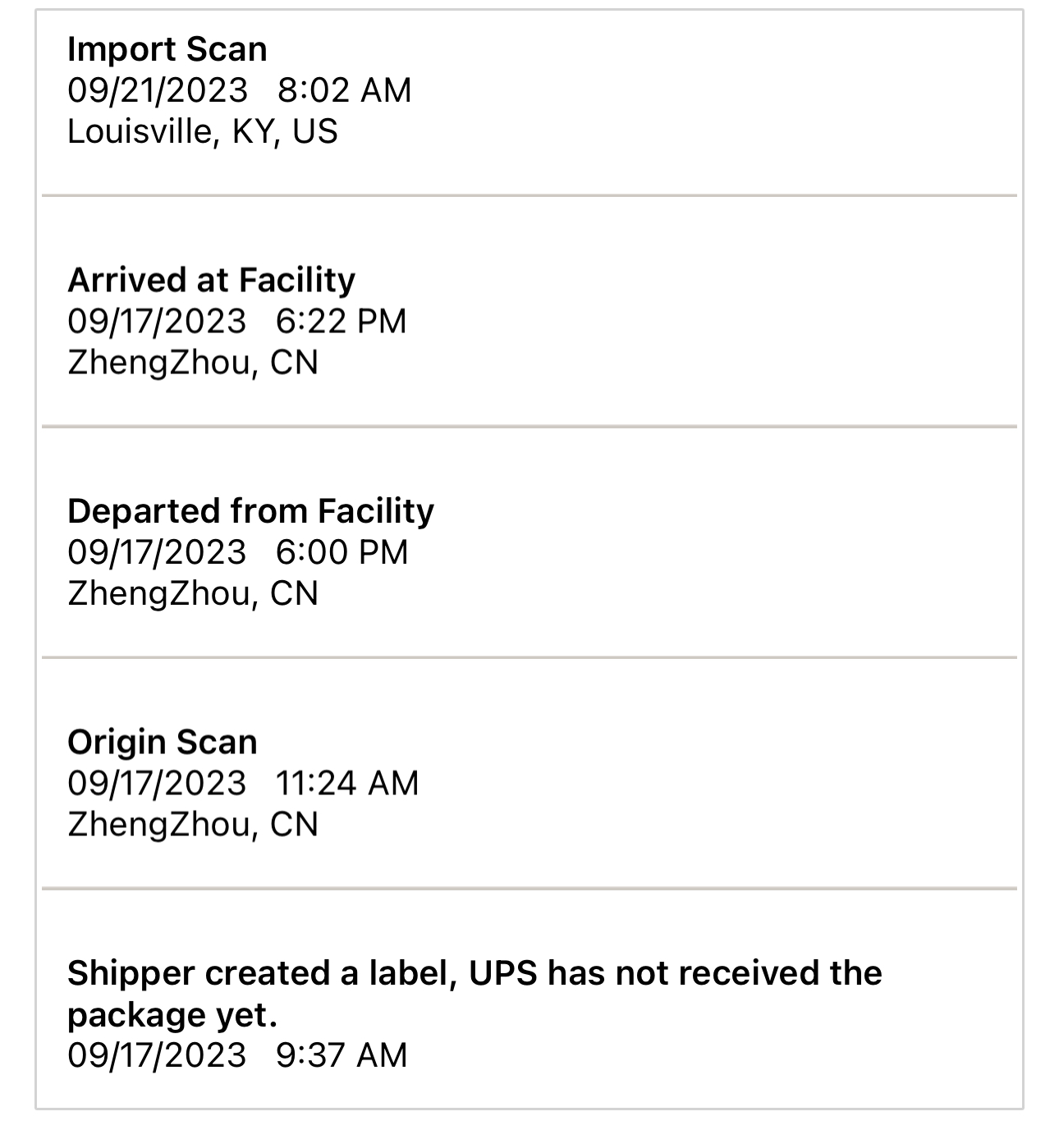Tap the 09/17/2023 6:22 PM timestamp
Image resolution: width=1059 pixels, height=1148 pixels.
(237, 322)
